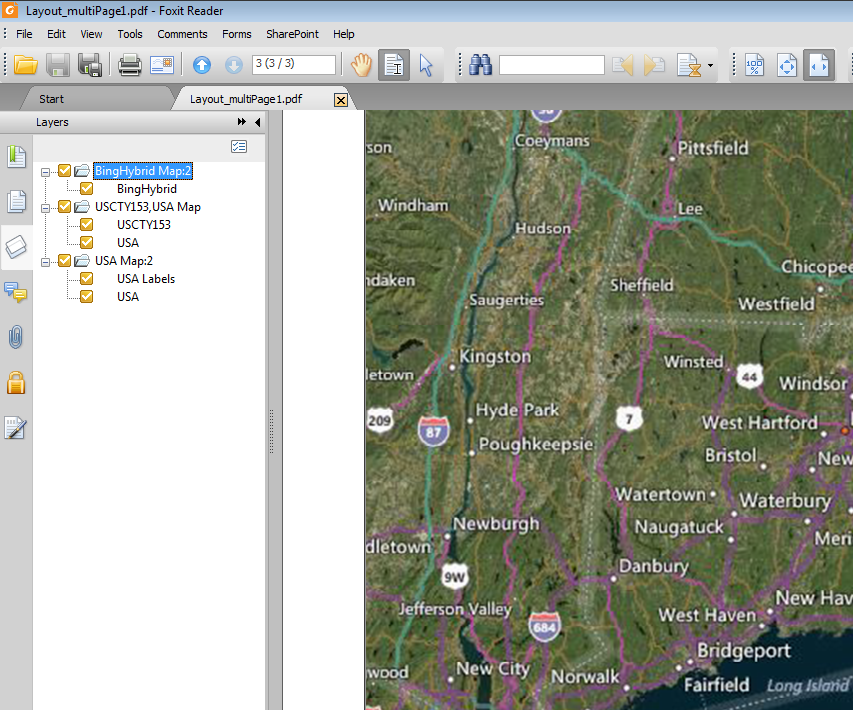Click the Email document icon

point(162,65)
